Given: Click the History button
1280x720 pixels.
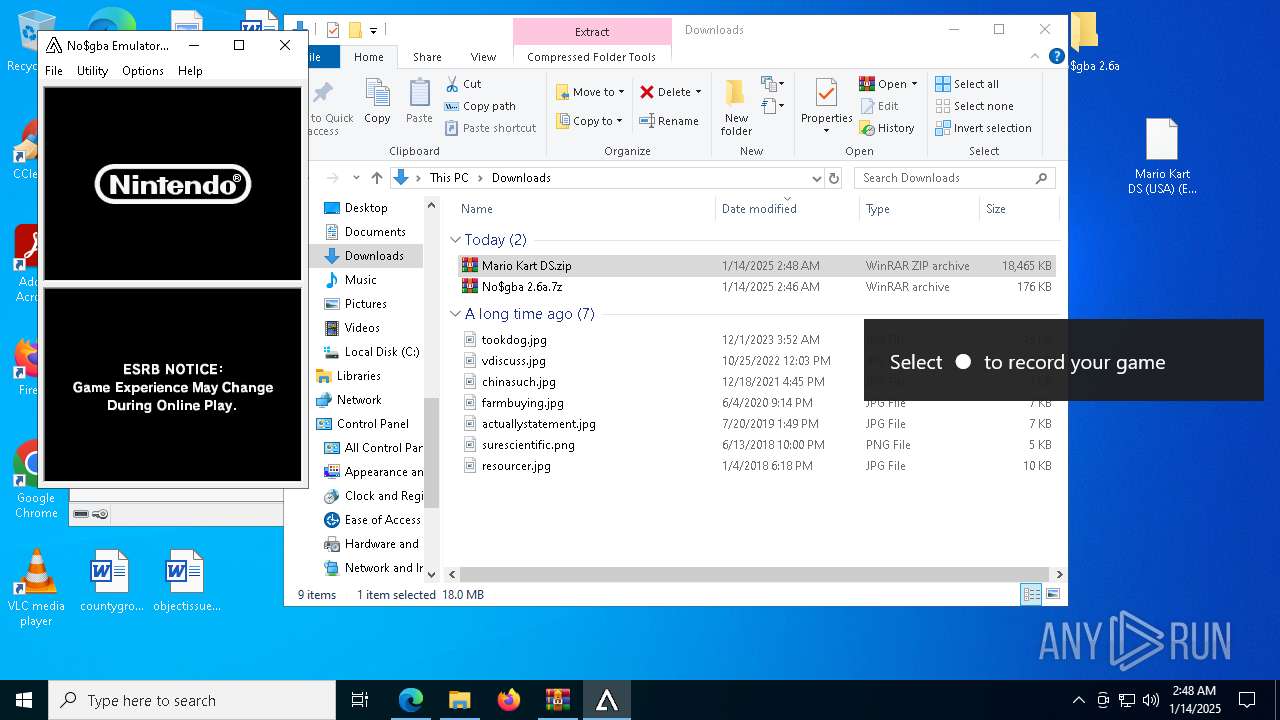Looking at the screenshot, I should (886, 128).
